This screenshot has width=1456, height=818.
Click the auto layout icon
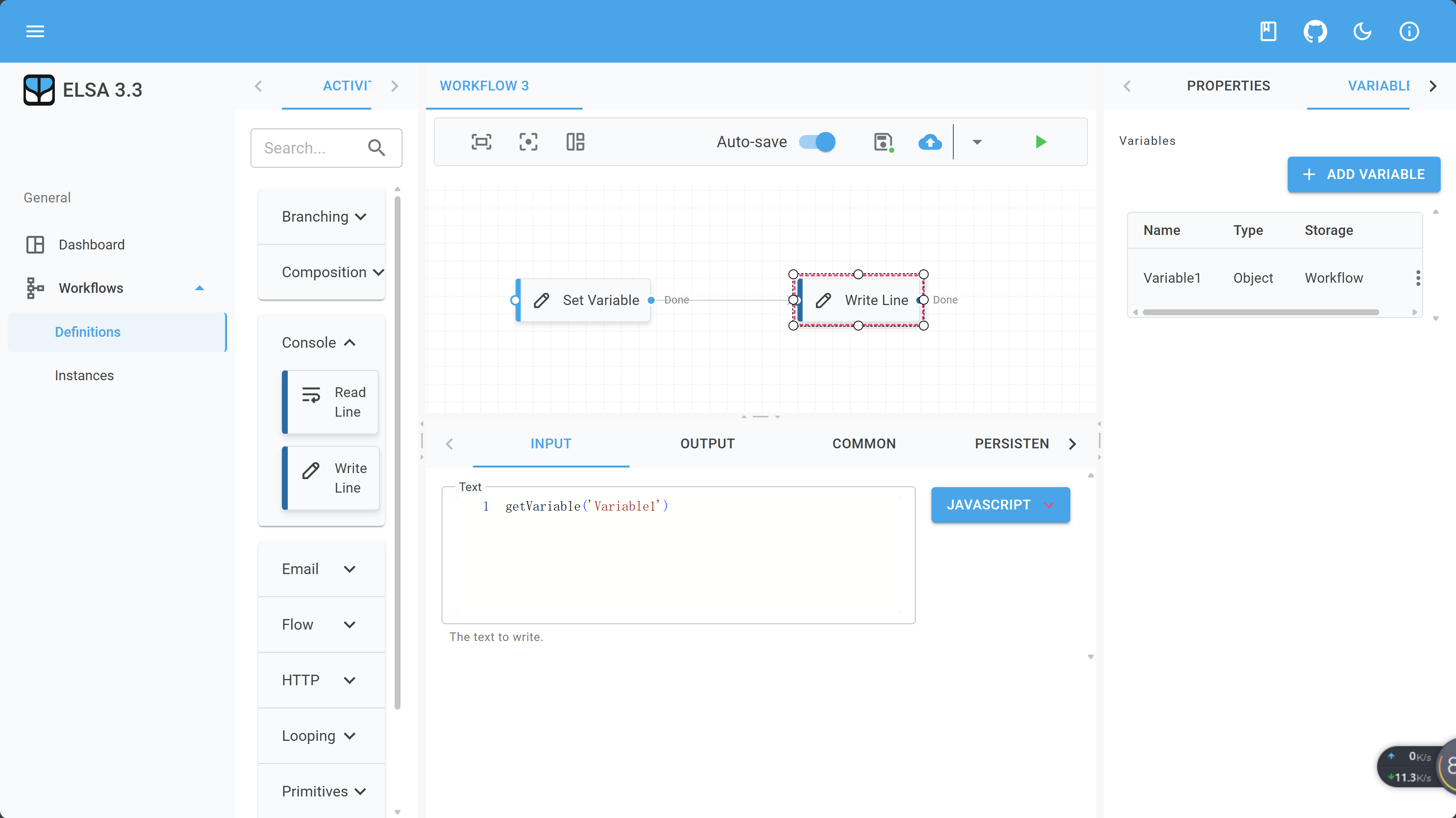tap(575, 141)
